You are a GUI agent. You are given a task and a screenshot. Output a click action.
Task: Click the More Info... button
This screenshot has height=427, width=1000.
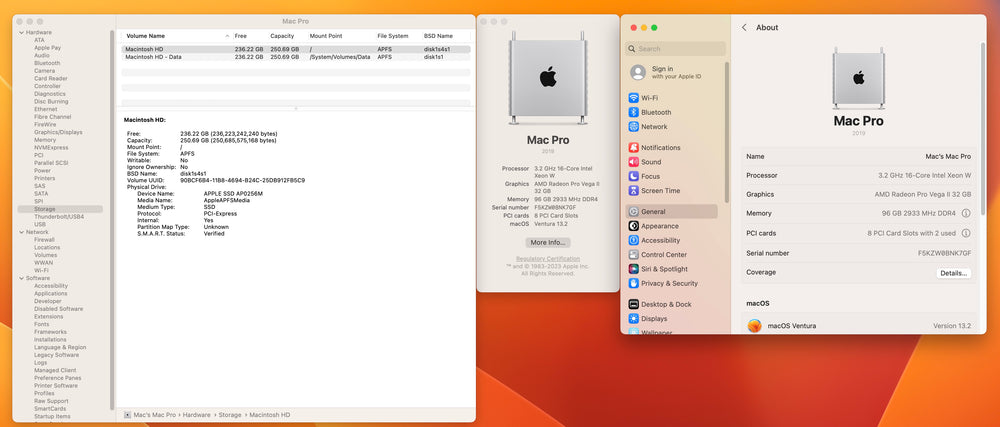(548, 243)
